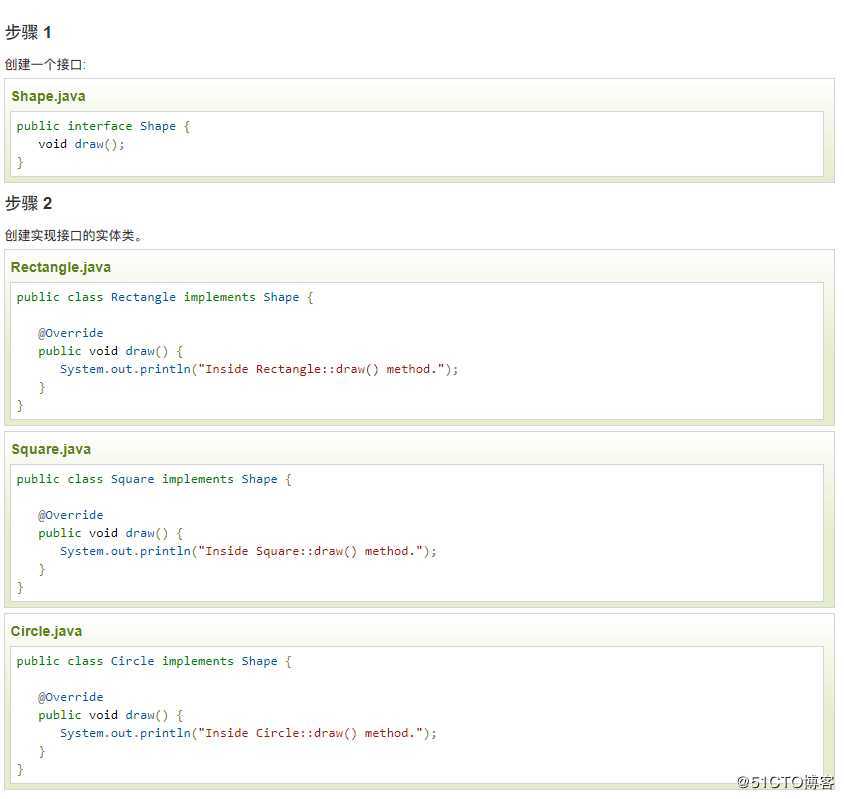This screenshot has width=844, height=799.
Task: Click 'public class Square implements Shape' line
Action: point(154,479)
